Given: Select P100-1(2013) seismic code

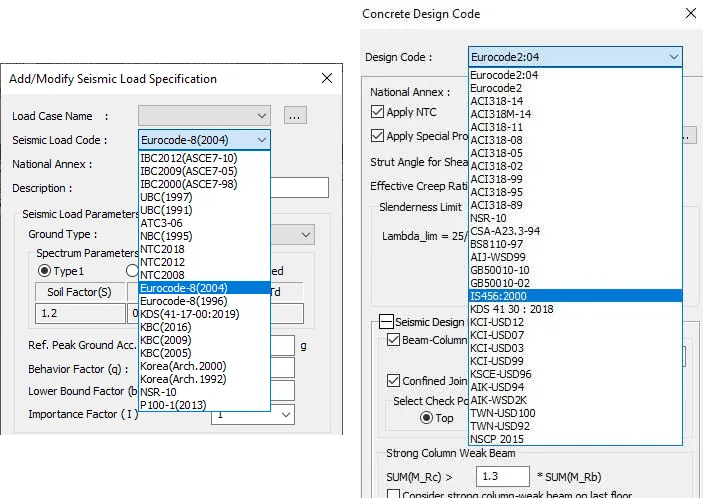Looking at the screenshot, I should [204, 405].
